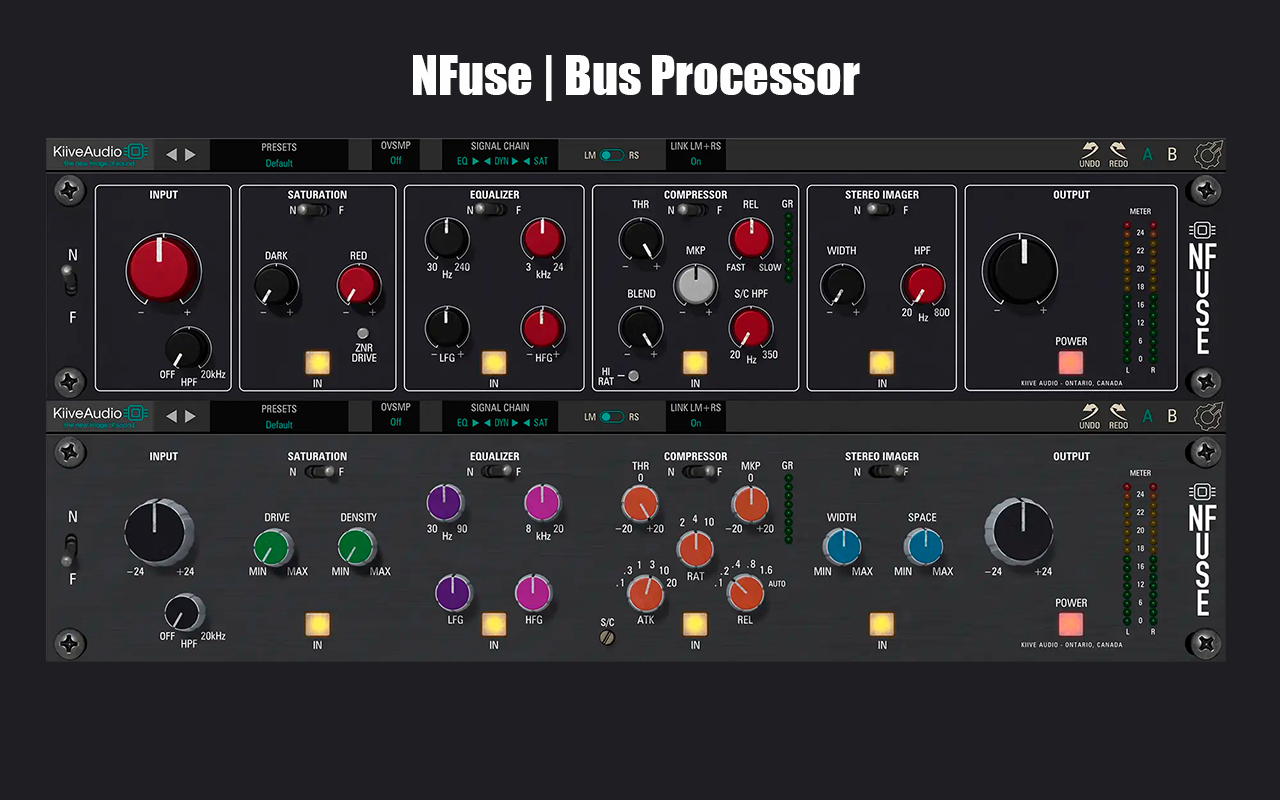Toggle the POWER button in upper instance
Image resolution: width=1280 pixels, height=800 pixels.
click(1071, 362)
